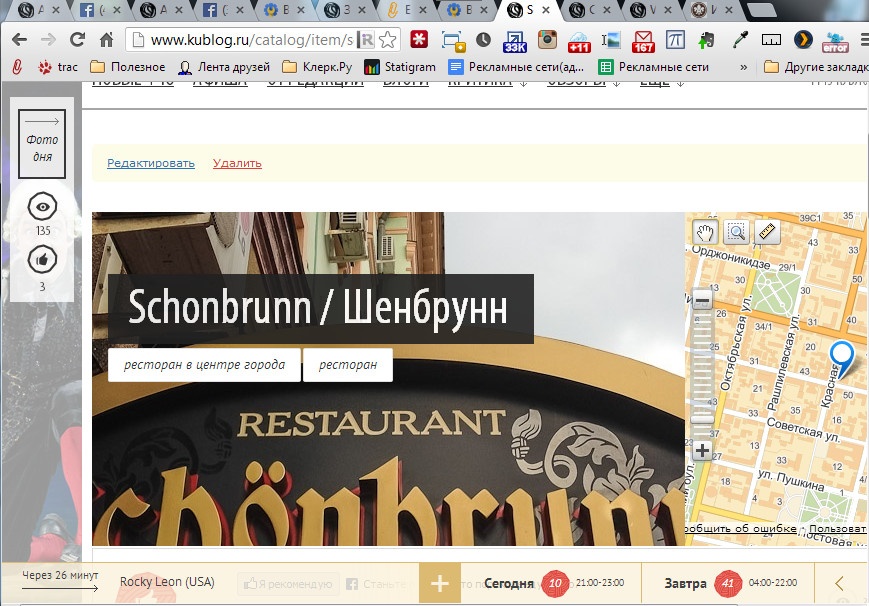This screenshot has height=606, width=869.
Task: Click the trac bookmark
Action: pos(58,67)
